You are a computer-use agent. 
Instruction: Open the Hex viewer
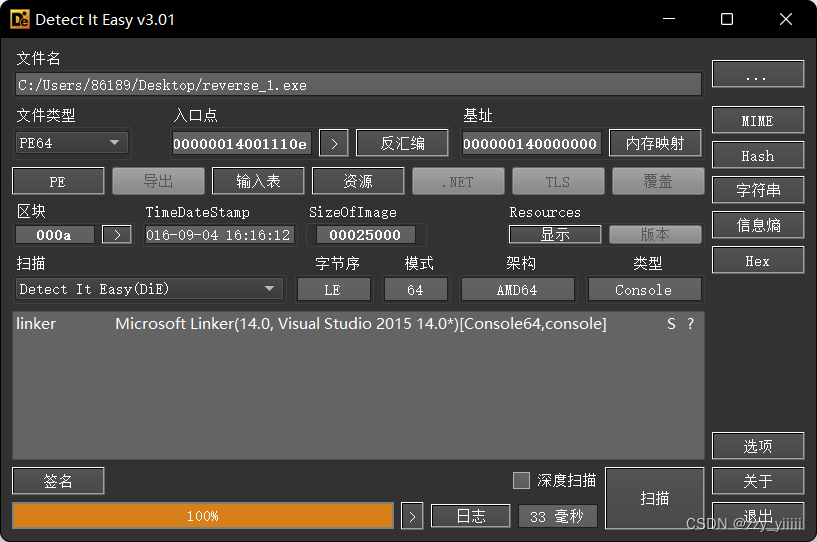(758, 260)
